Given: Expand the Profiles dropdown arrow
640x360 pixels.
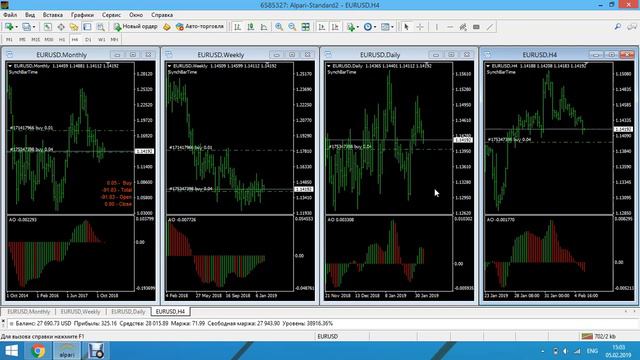Looking at the screenshot, I should click(x=34, y=27).
